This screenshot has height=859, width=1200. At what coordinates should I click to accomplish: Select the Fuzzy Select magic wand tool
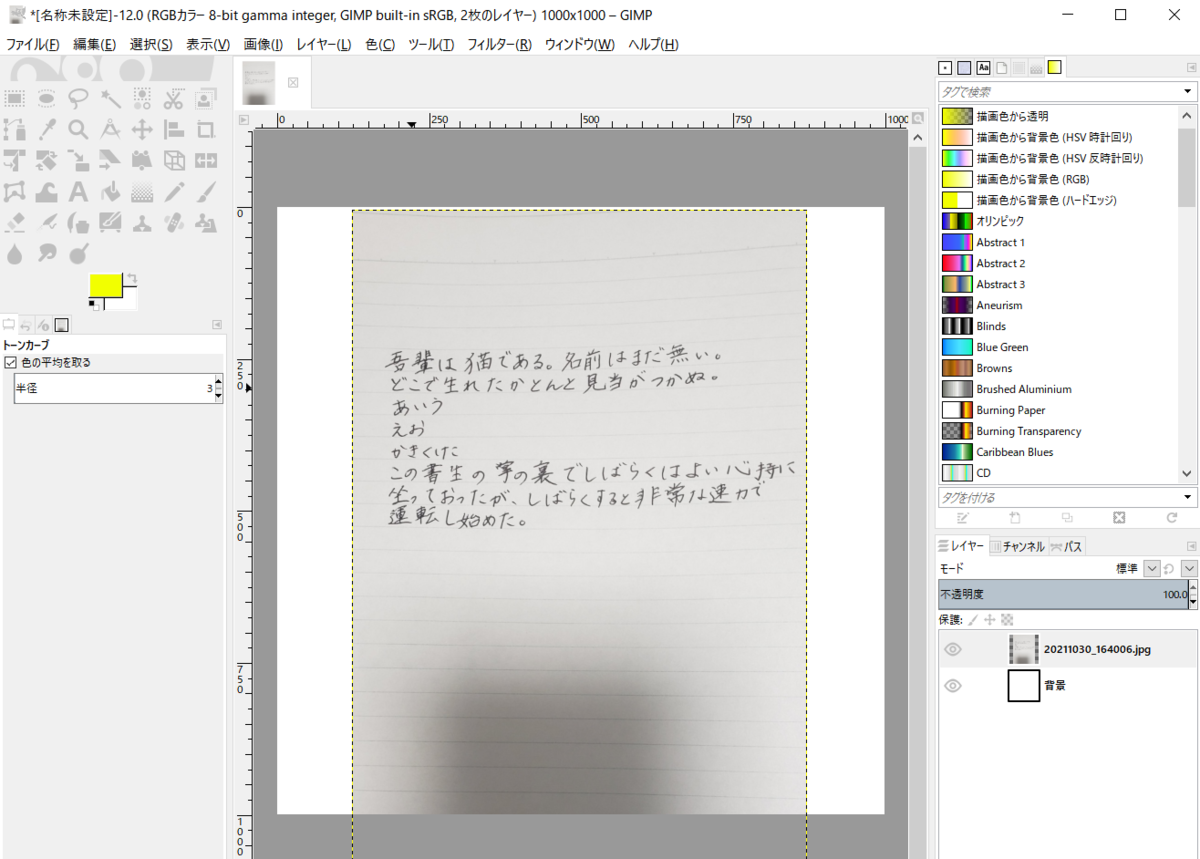[x=110, y=98]
